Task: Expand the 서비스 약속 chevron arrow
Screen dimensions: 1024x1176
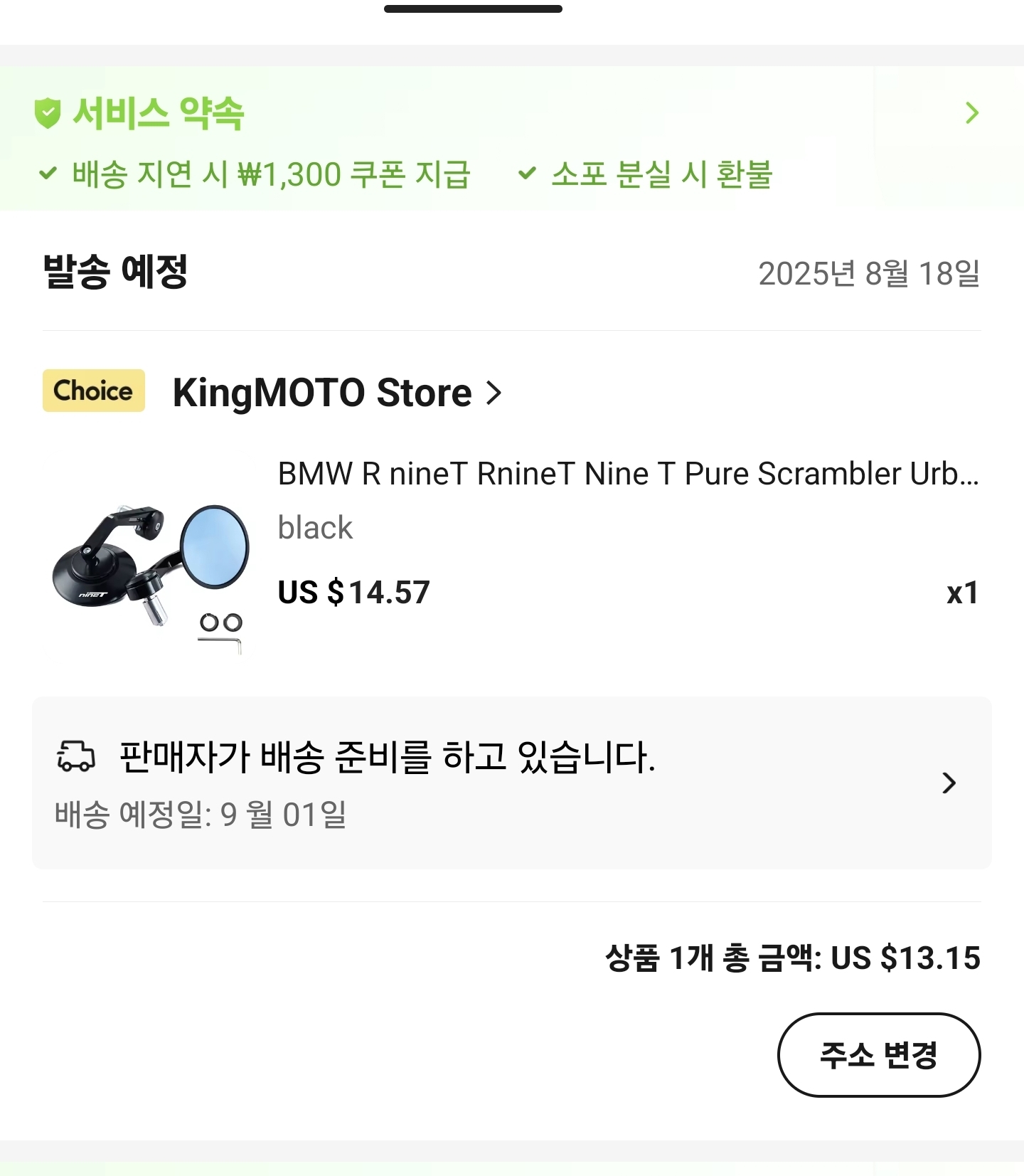Action: click(x=972, y=113)
